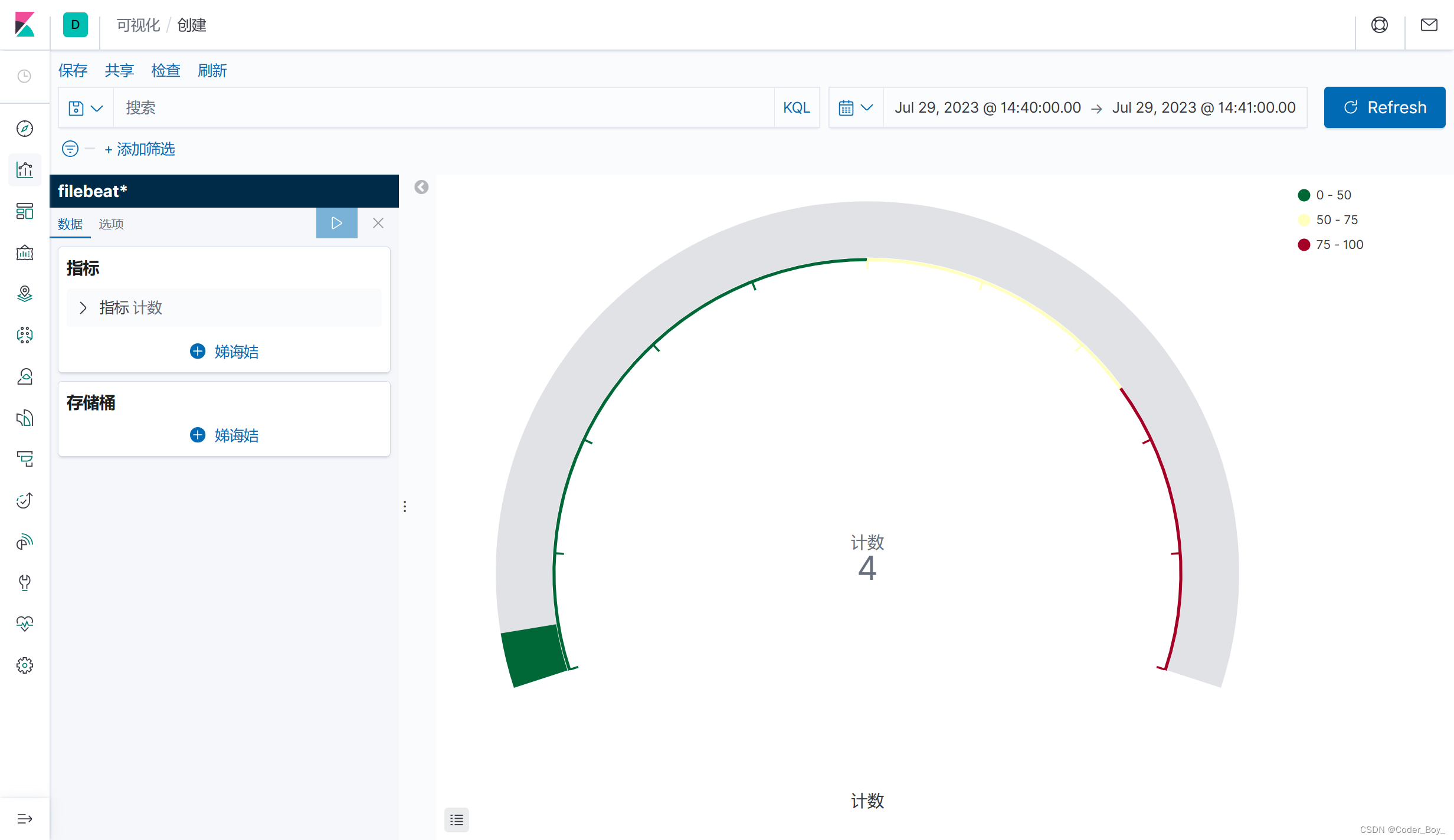Click the 检查 menu item
Image resolution: width=1454 pixels, height=840 pixels.
tap(166, 71)
